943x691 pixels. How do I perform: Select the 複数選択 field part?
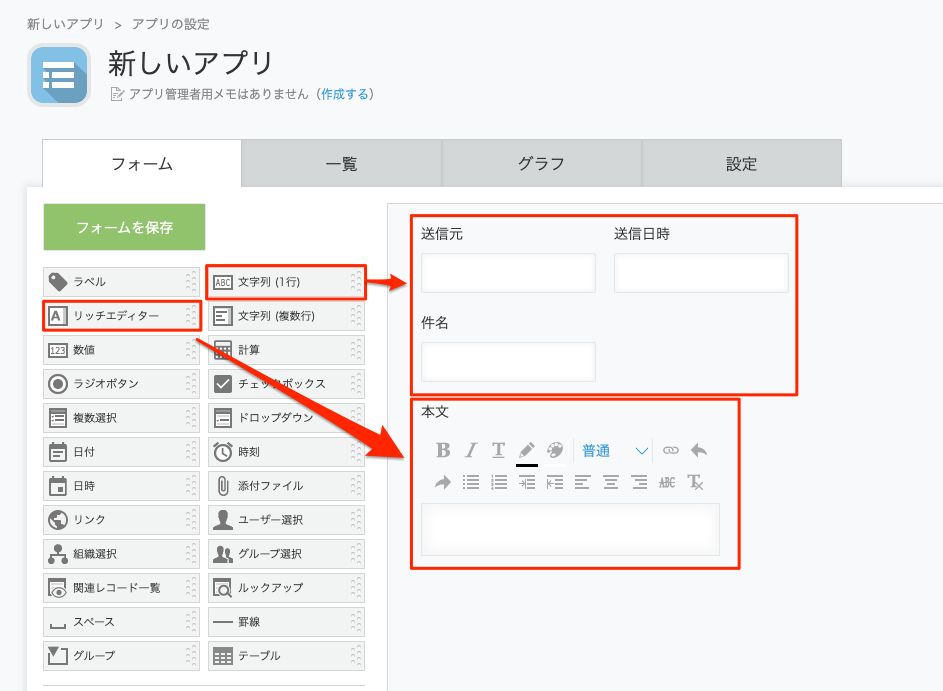click(121, 418)
